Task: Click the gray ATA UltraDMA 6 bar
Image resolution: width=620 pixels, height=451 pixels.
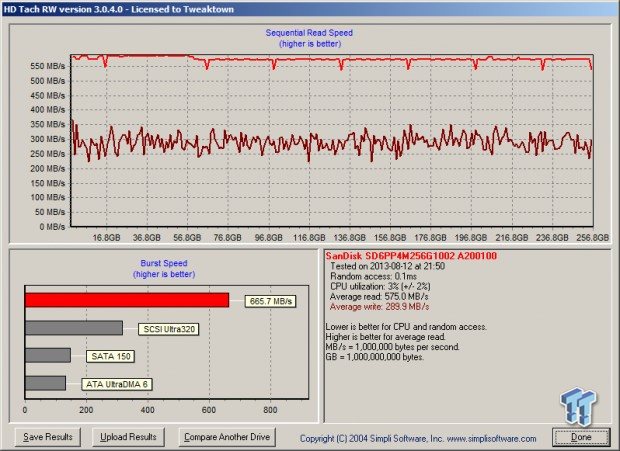Action: [x=45, y=383]
